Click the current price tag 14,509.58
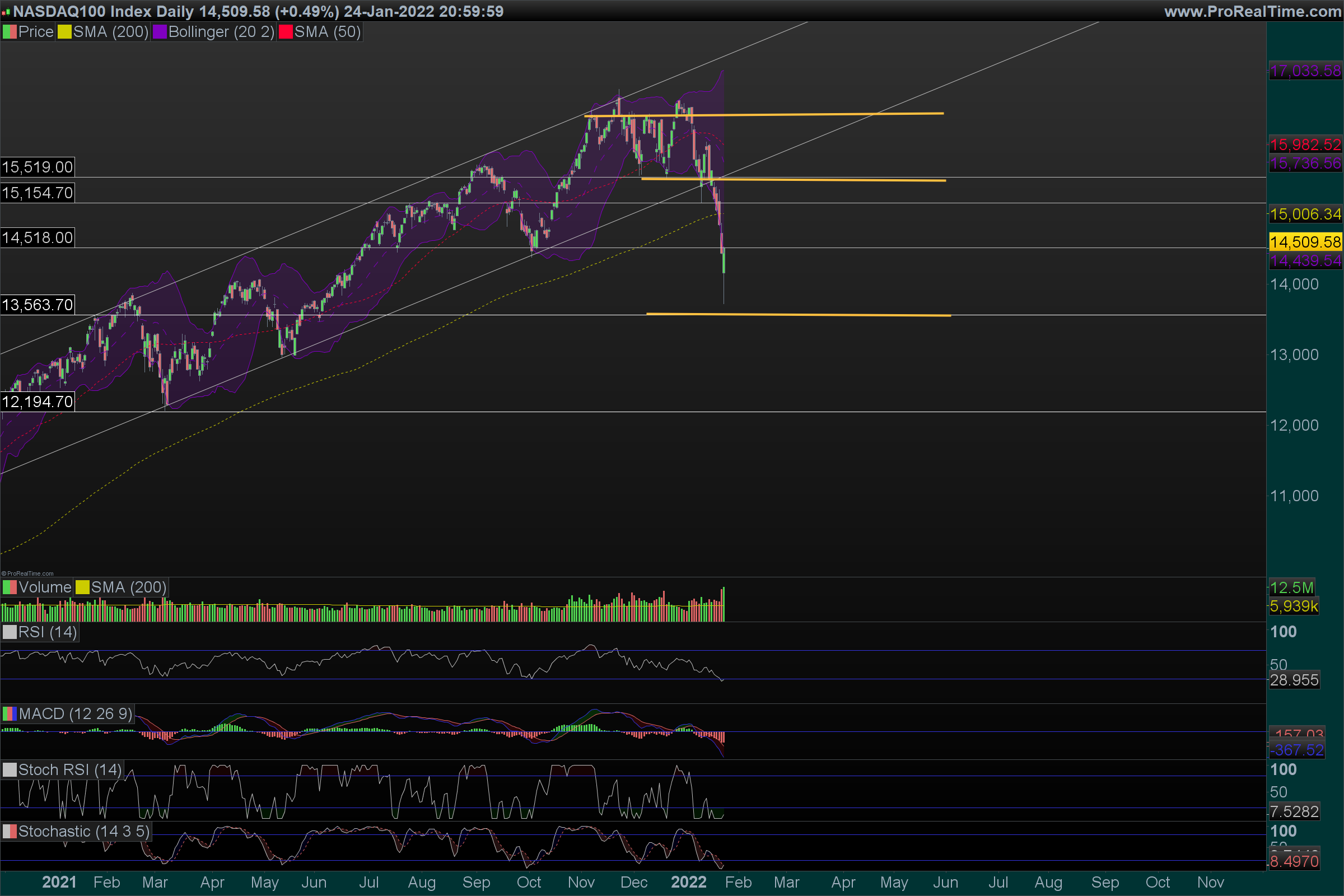 pos(1305,242)
